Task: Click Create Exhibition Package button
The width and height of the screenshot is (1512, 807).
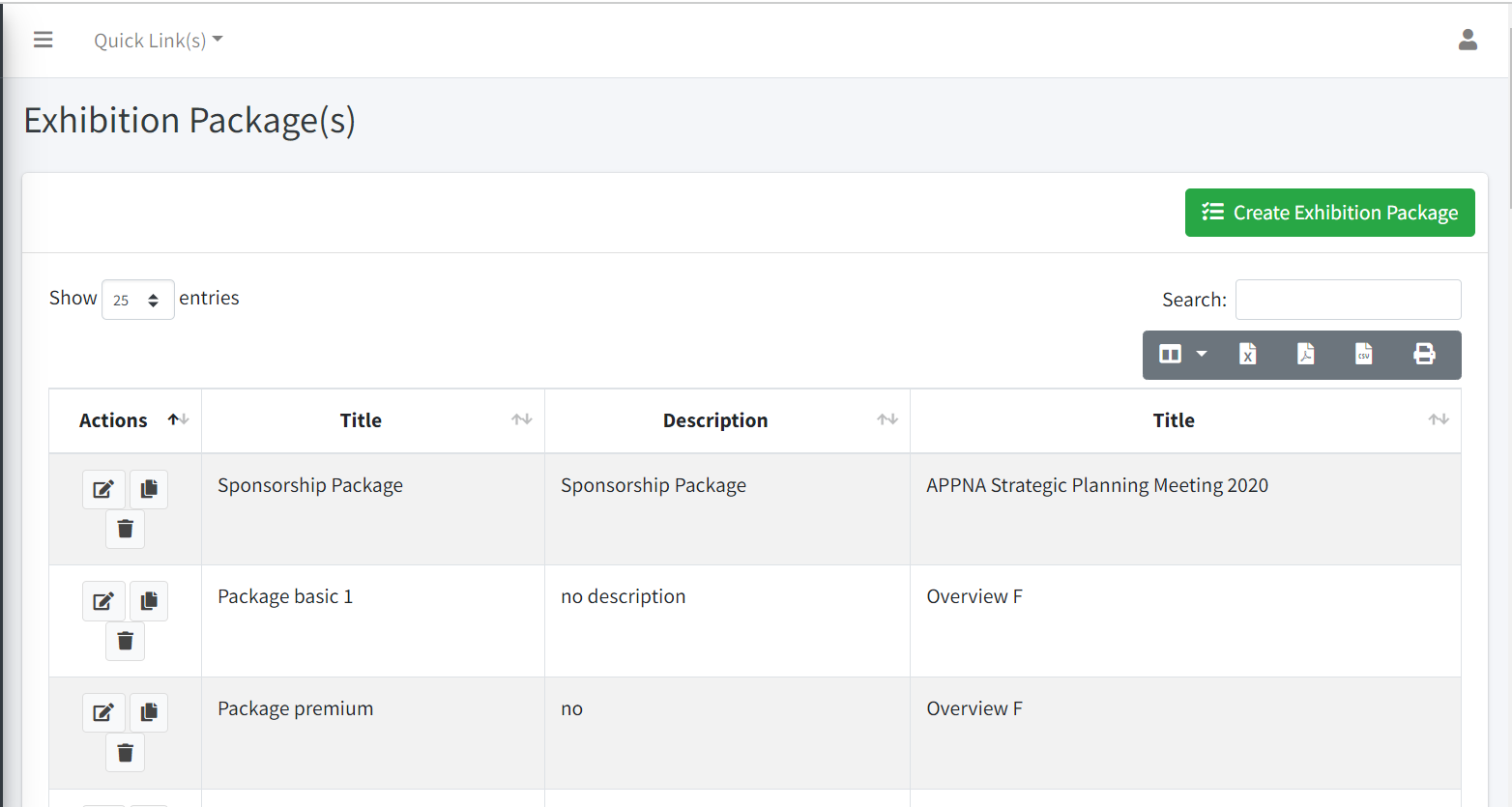Action: pyautogui.click(x=1329, y=213)
